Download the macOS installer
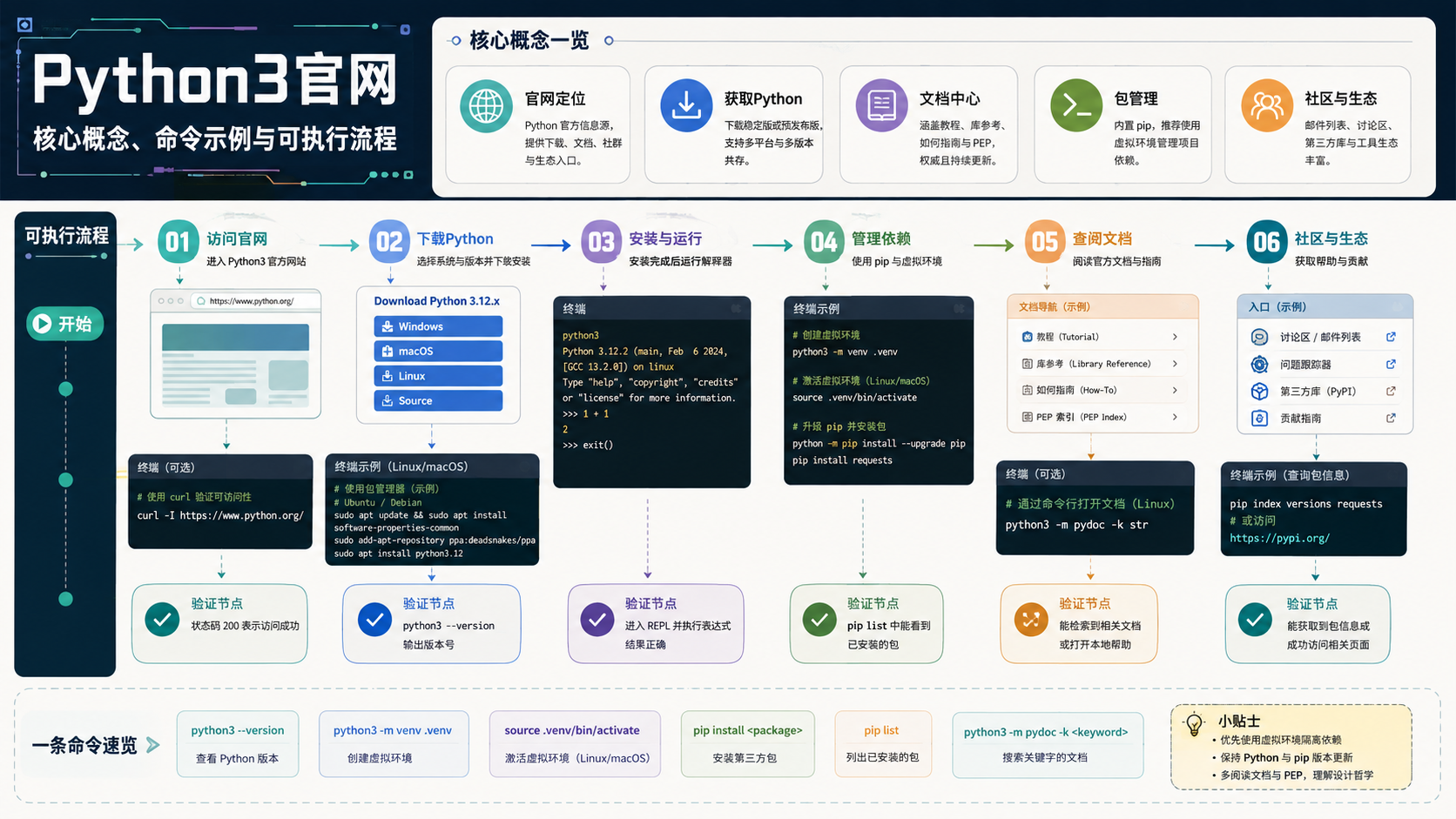This screenshot has height=819, width=1456. point(438,351)
